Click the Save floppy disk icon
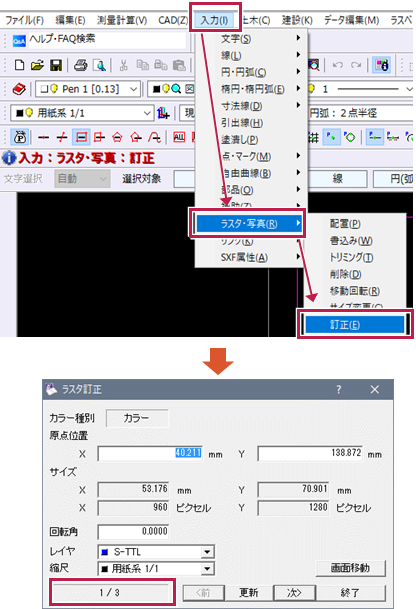The image size is (416, 609). coord(56,65)
